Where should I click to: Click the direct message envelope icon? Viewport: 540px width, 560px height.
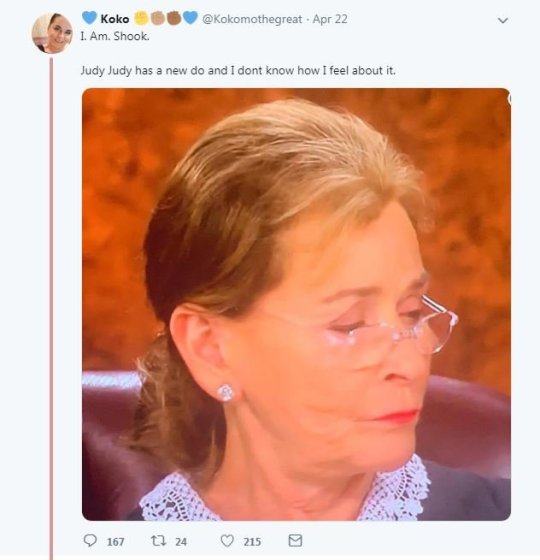pyautogui.click(x=295, y=541)
